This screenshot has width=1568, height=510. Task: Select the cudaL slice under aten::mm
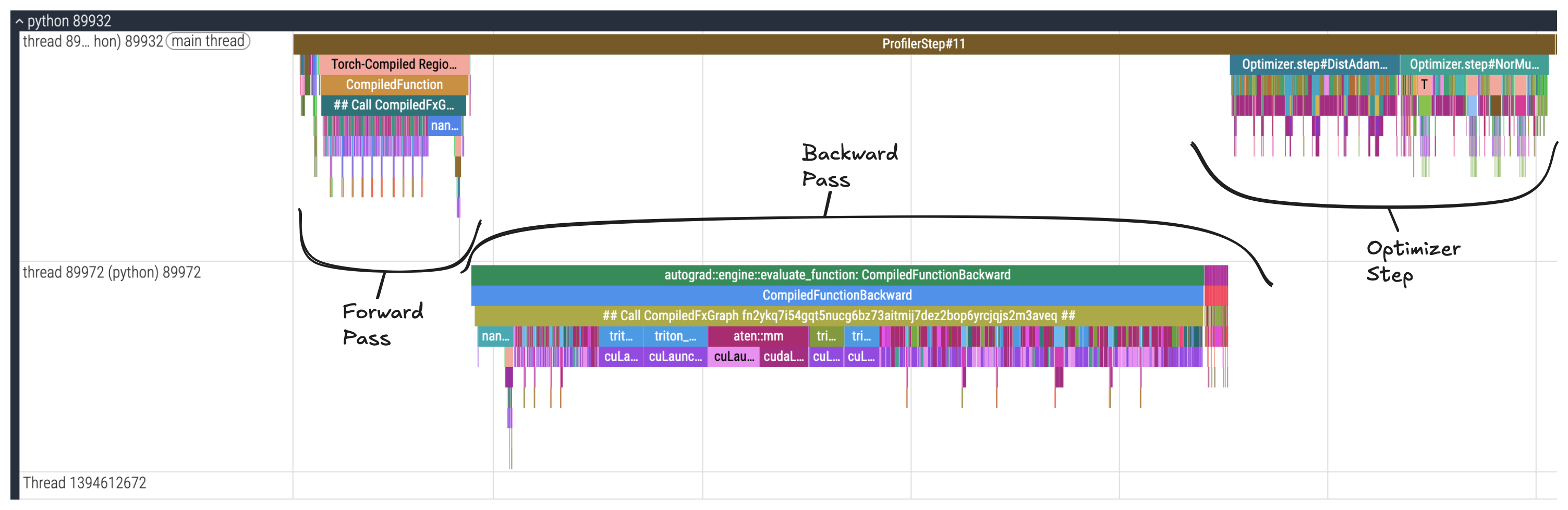pyautogui.click(x=783, y=357)
